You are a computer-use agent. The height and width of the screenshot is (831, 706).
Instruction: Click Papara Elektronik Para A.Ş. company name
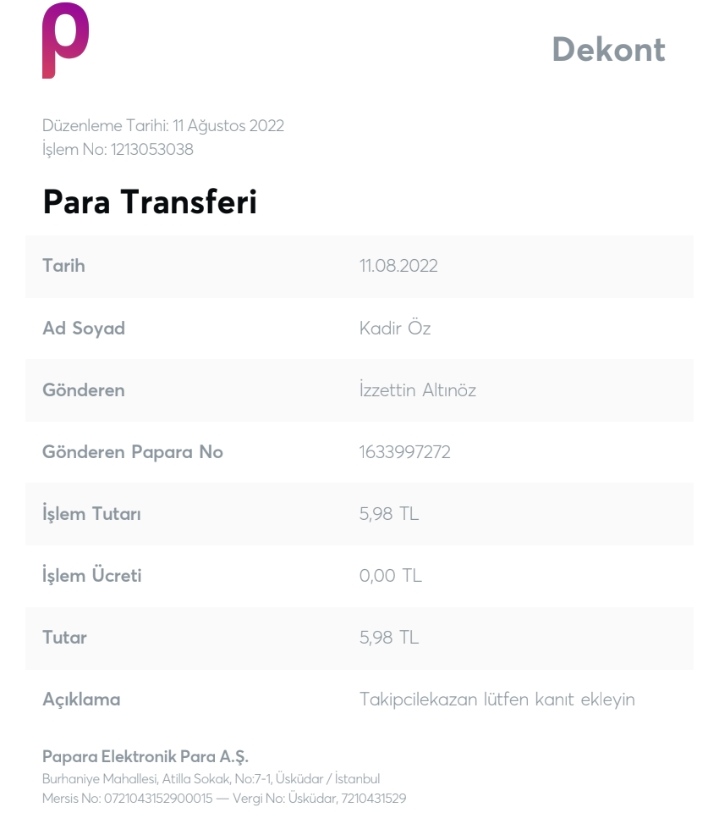pyautogui.click(x=145, y=757)
